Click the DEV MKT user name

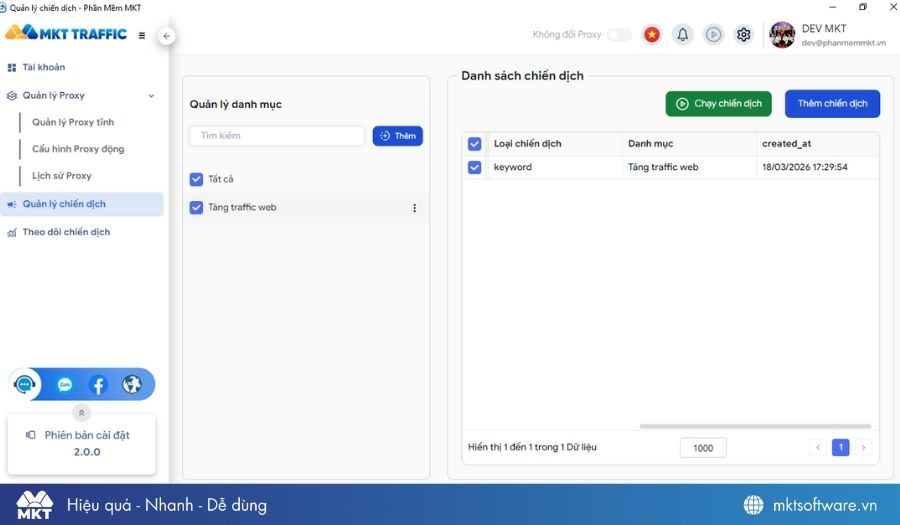[x=824, y=29]
